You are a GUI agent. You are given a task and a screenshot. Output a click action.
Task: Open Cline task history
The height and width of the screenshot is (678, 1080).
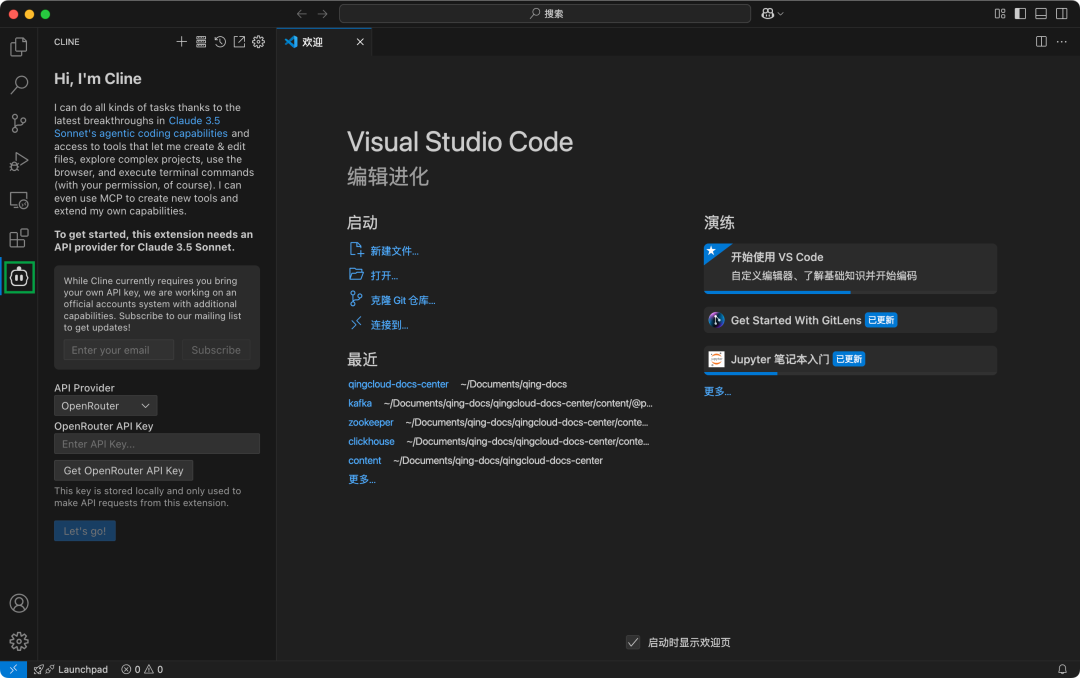(220, 42)
